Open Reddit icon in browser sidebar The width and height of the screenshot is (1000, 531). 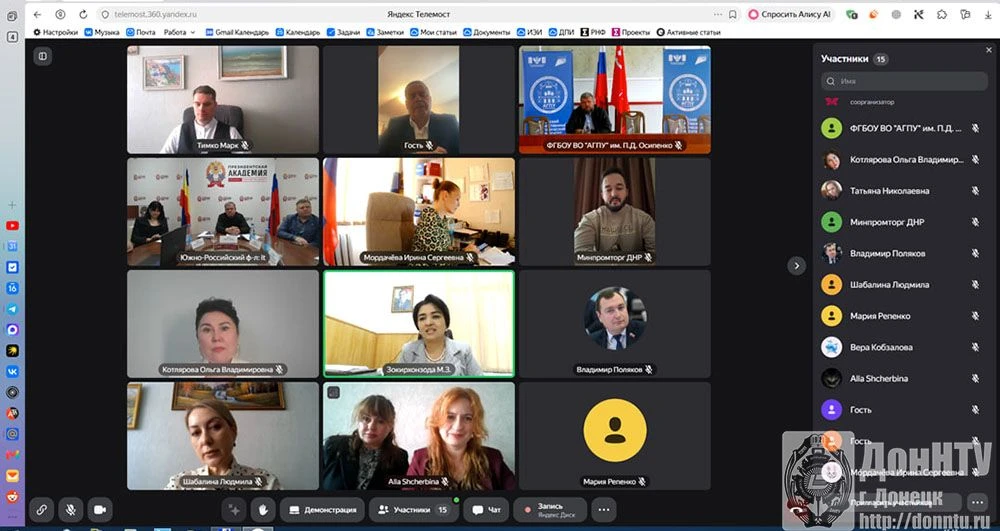[12, 497]
